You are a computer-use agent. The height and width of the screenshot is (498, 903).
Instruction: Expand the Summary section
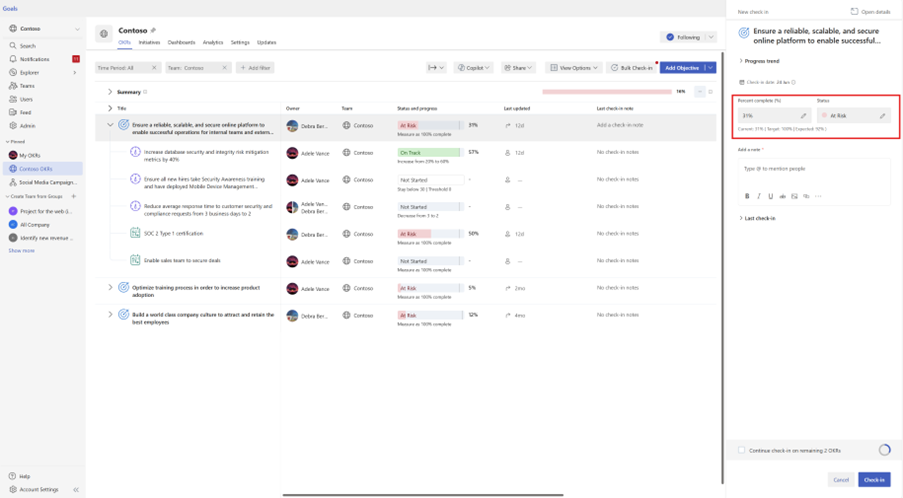point(110,92)
